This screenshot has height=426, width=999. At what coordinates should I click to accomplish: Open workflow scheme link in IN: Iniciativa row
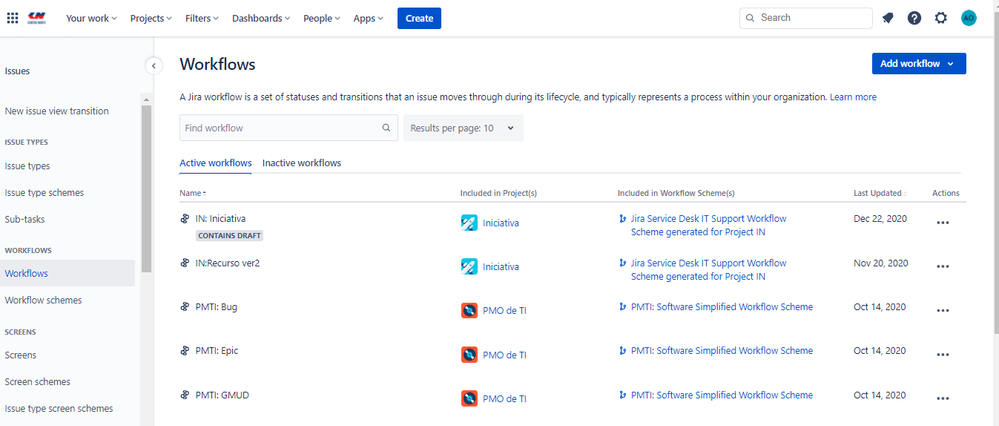click(x=708, y=225)
